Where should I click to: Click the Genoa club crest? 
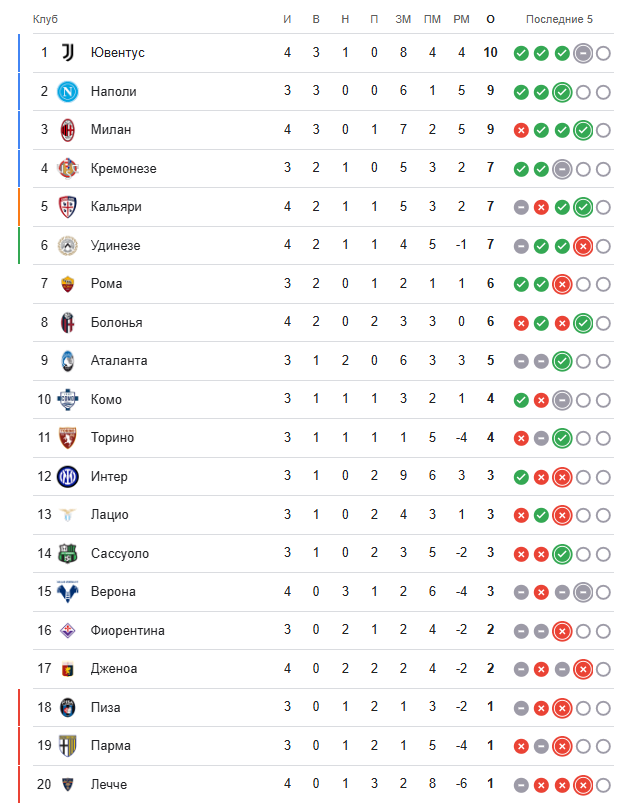click(68, 669)
